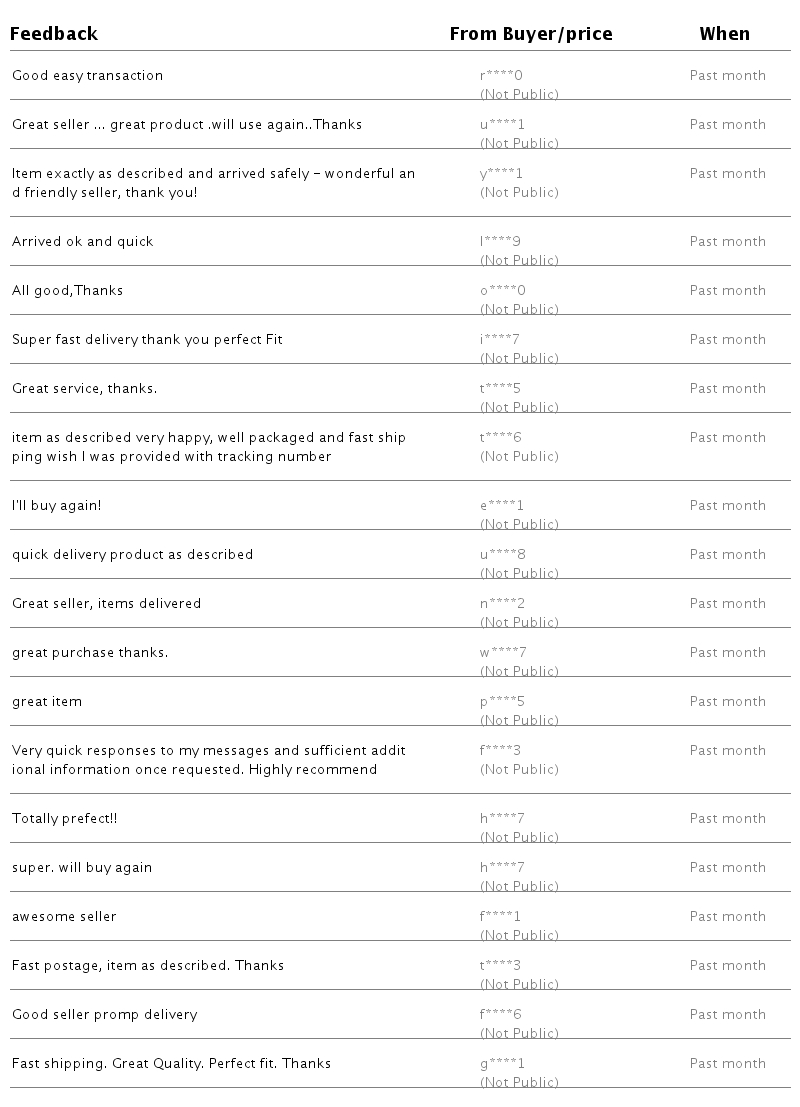Screen dimensions: 800x1107
Task: Click buyer i****7
Action: (499, 339)
